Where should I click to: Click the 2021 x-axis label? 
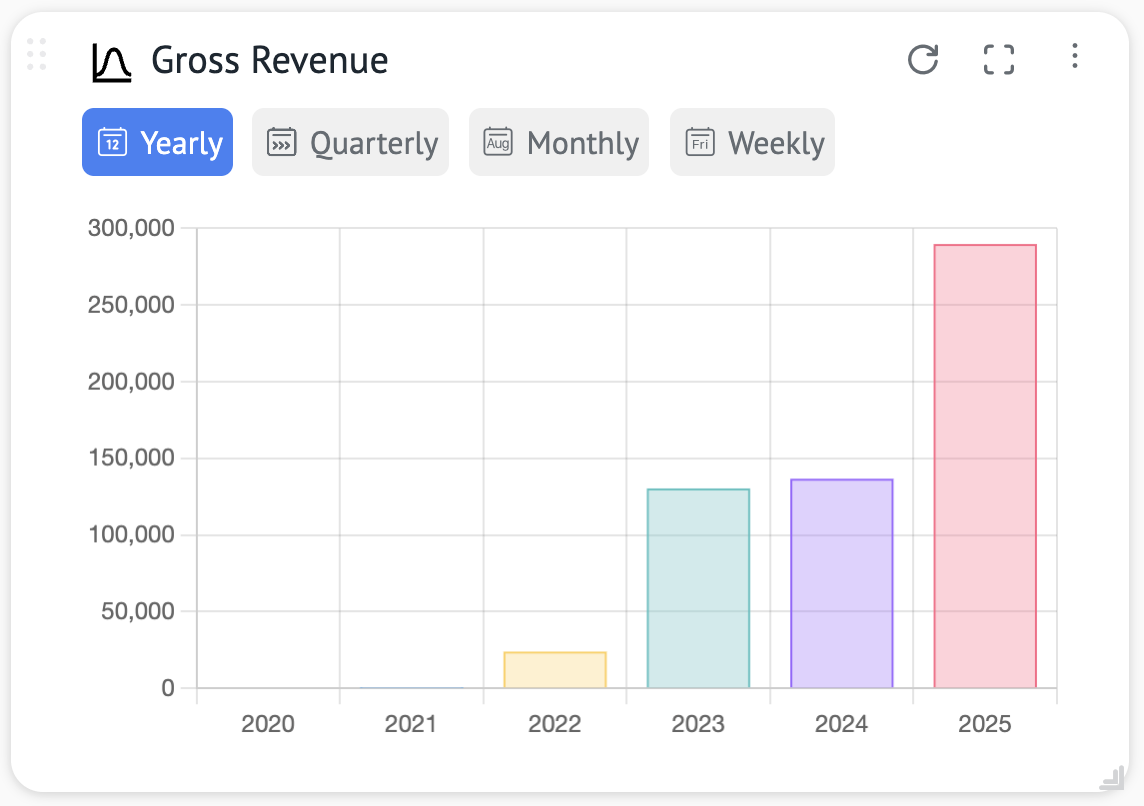(x=411, y=724)
